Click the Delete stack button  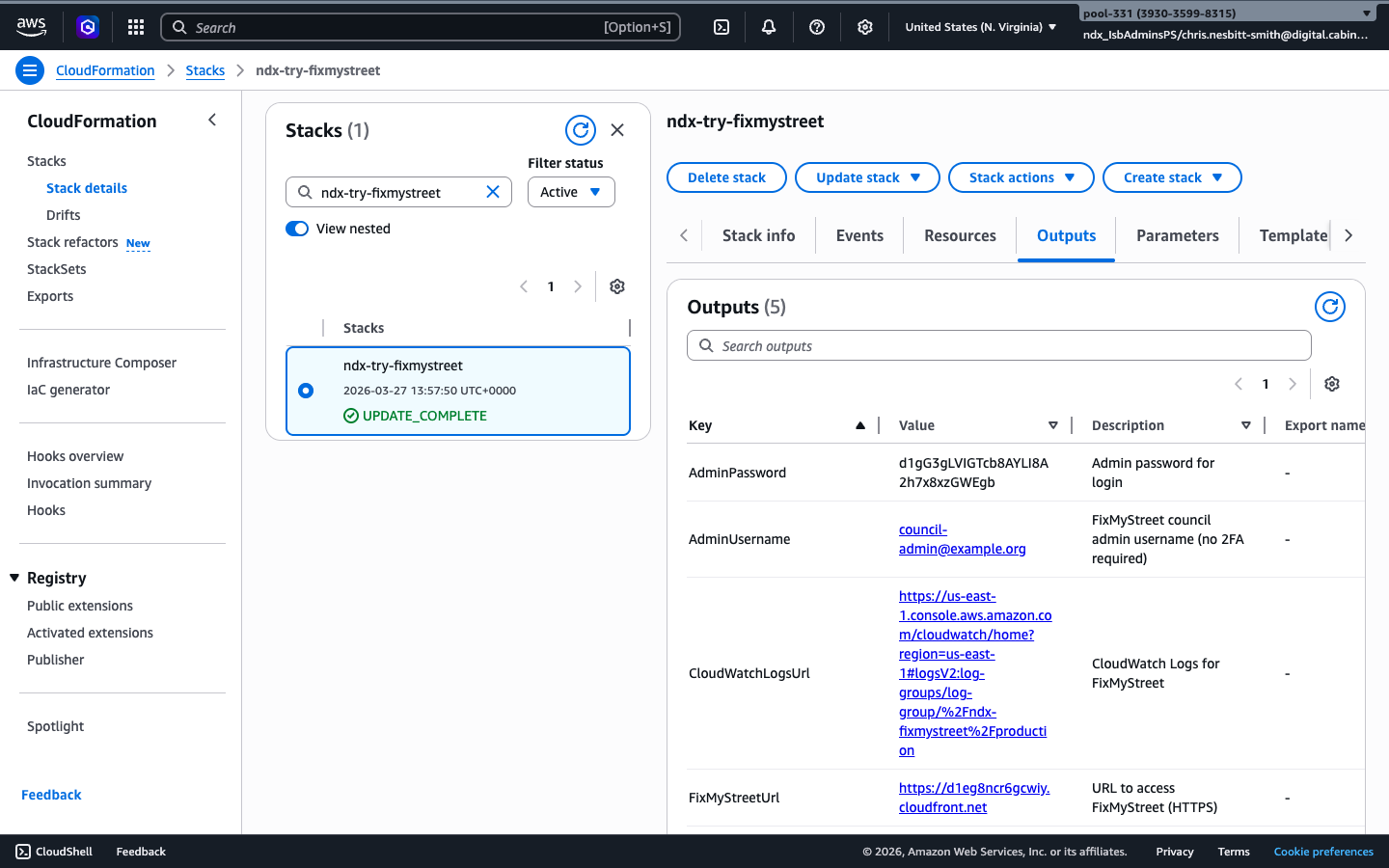coord(726,177)
